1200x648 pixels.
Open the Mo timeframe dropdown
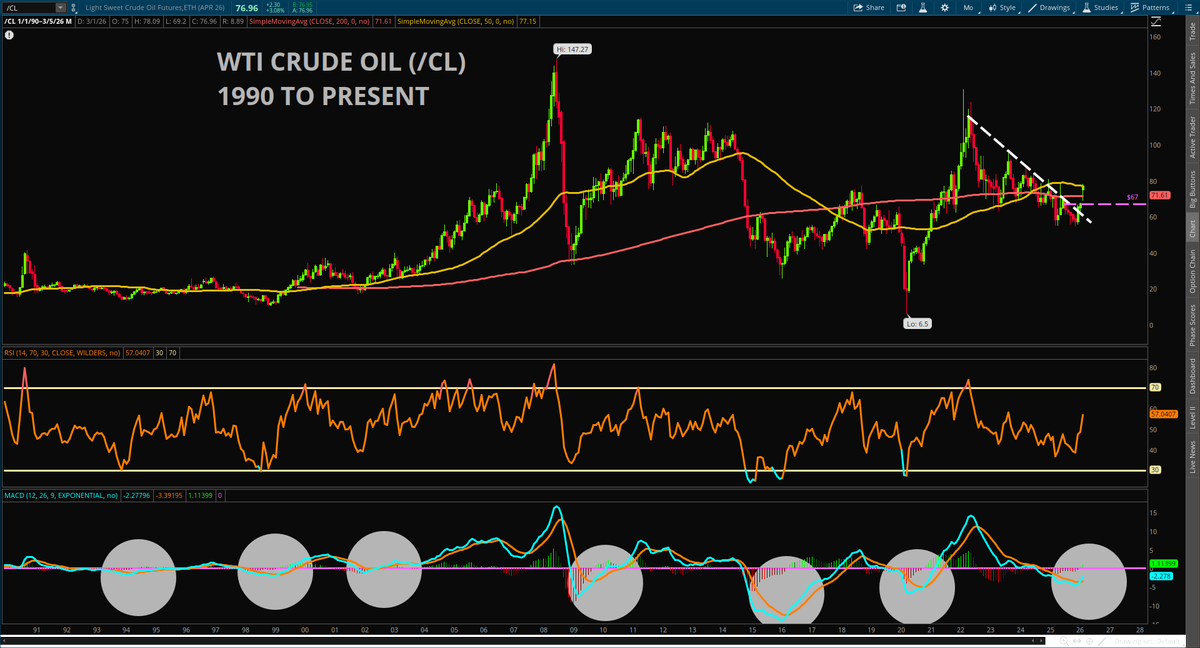click(968, 7)
